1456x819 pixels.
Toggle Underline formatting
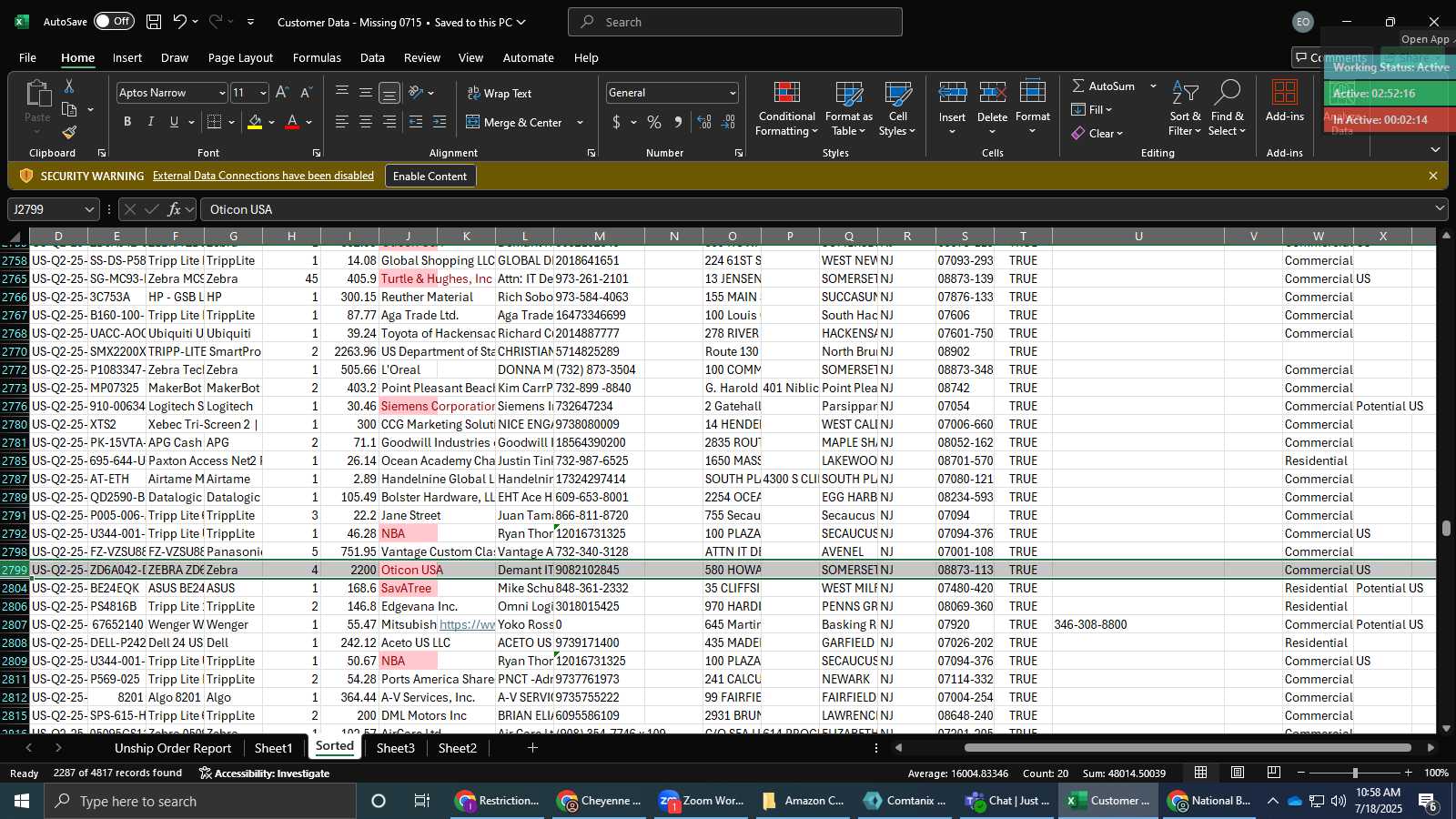pyautogui.click(x=174, y=122)
